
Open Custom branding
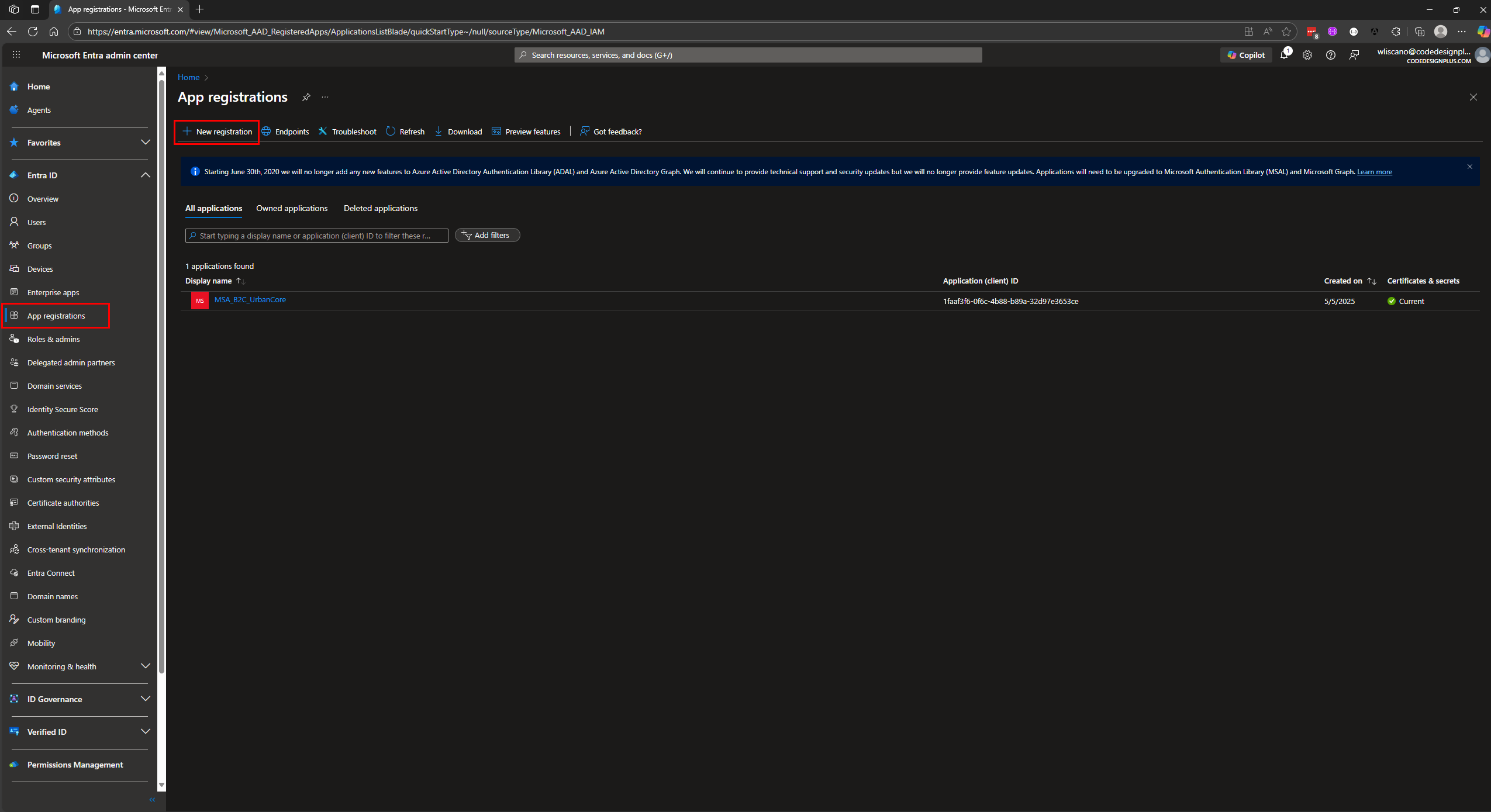(x=56, y=620)
